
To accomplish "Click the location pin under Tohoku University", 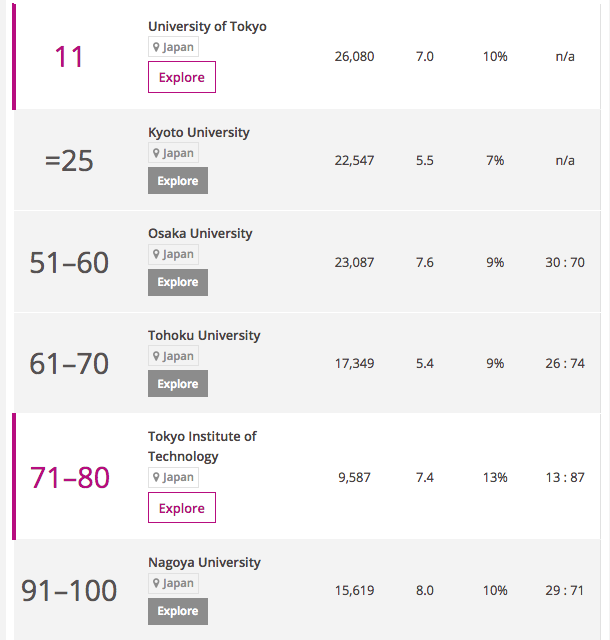I will click(x=156, y=356).
